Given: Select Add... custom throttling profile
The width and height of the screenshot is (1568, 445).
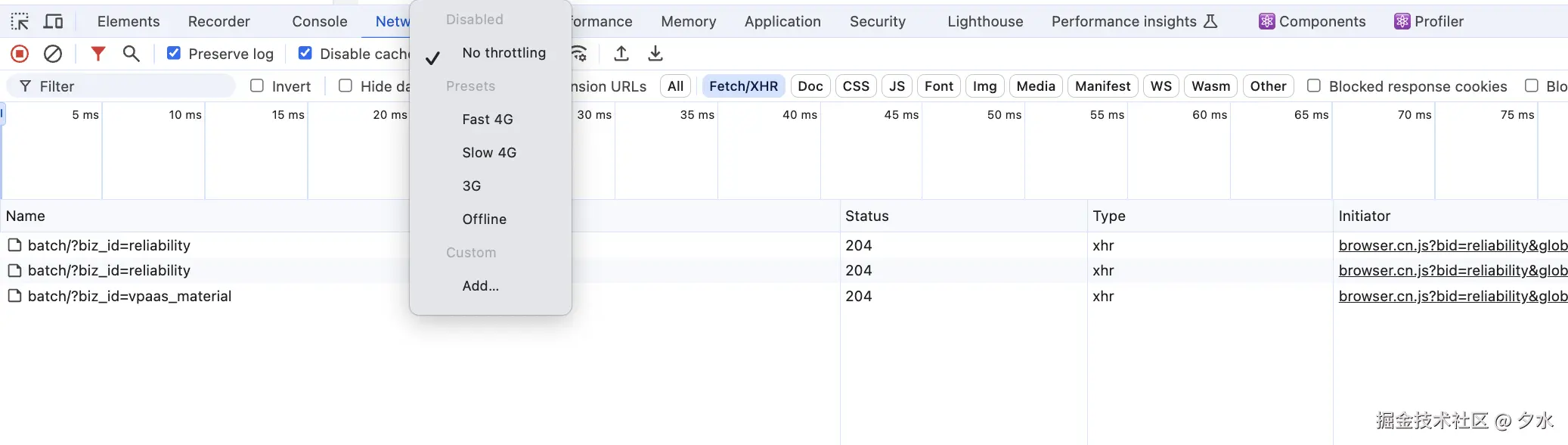Looking at the screenshot, I should coord(480,286).
